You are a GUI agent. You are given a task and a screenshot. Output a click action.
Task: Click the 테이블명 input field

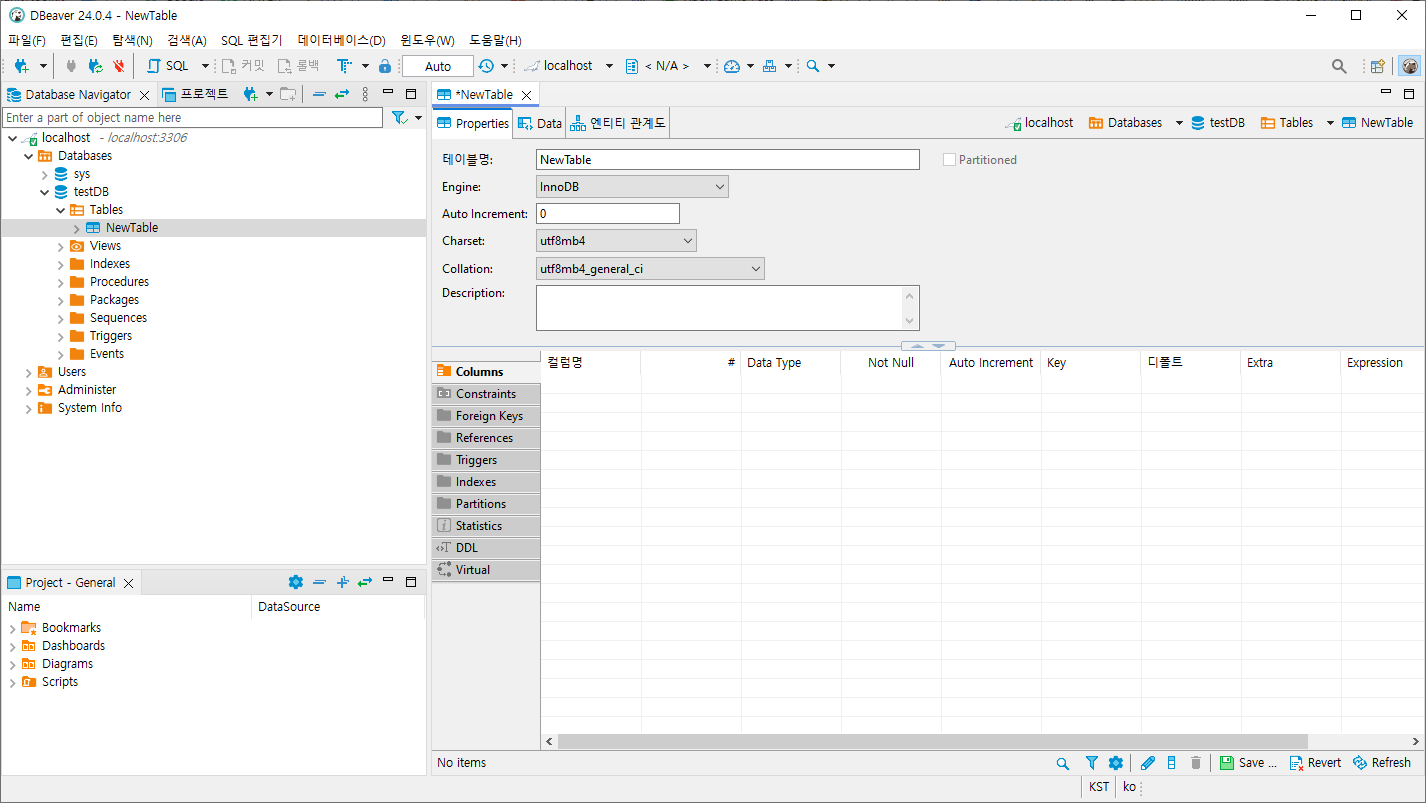tap(728, 160)
